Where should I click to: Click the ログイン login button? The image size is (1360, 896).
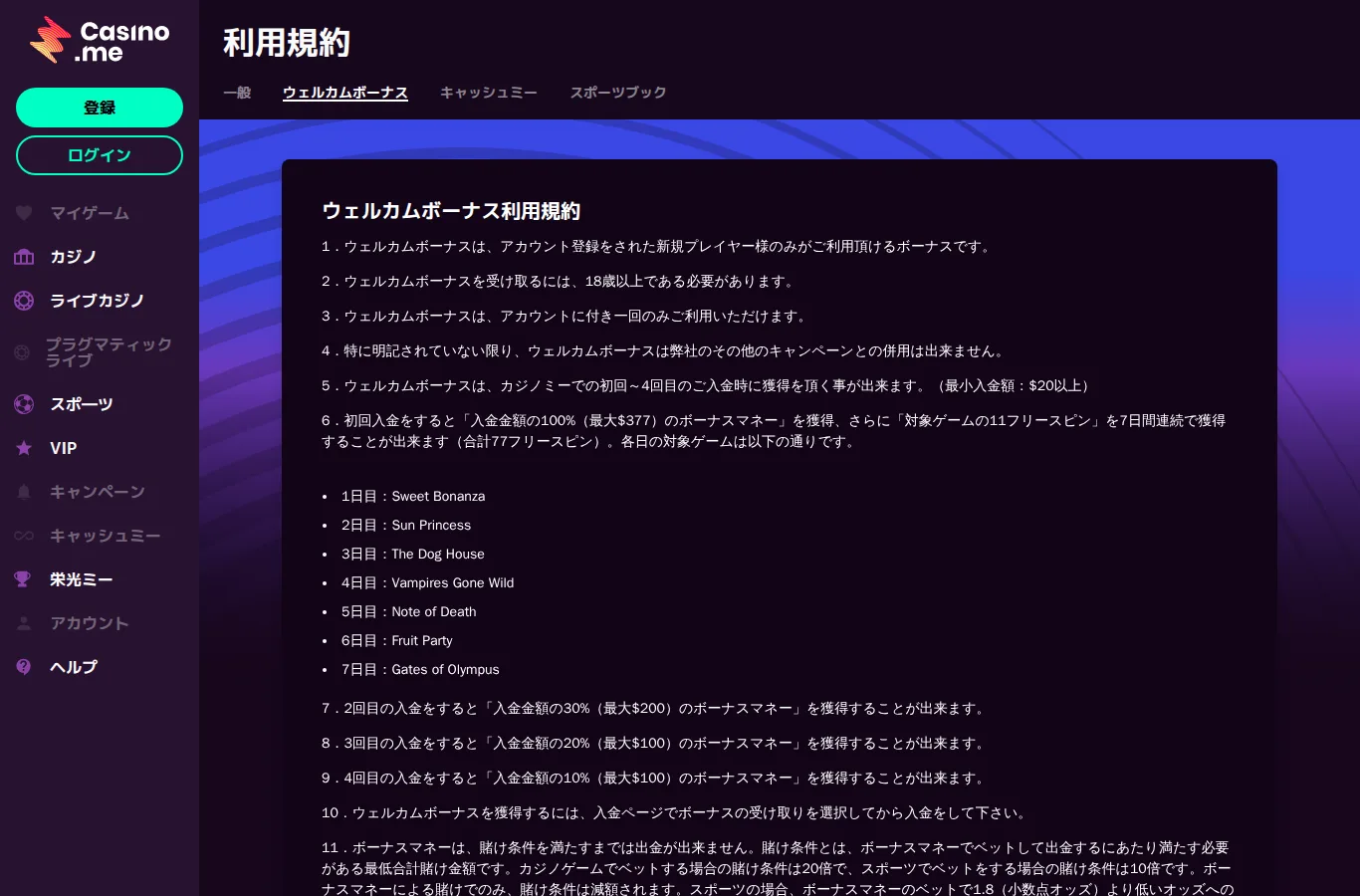(100, 155)
